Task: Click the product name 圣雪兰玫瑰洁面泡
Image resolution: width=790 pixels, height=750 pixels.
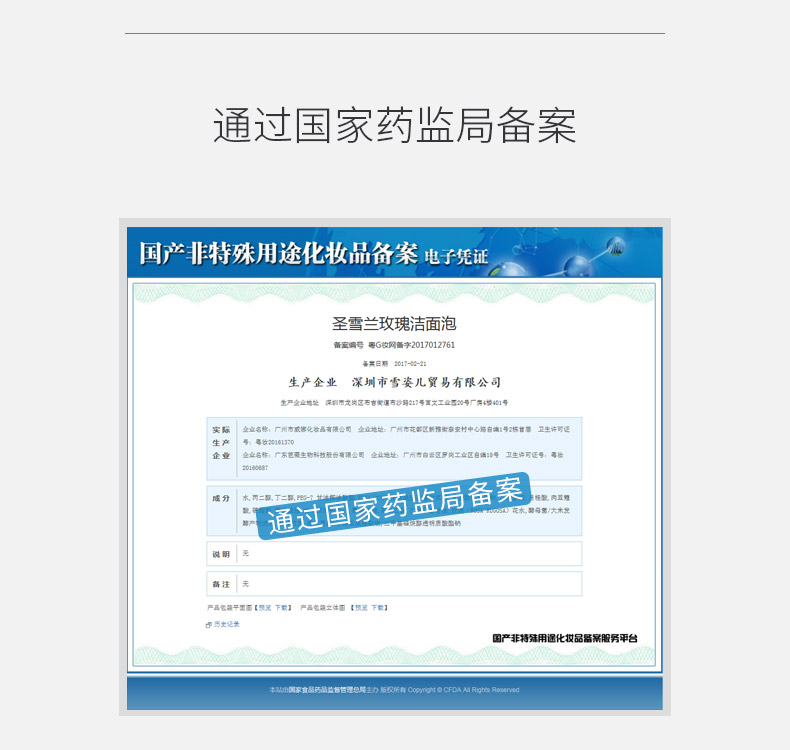Action: pos(394,323)
